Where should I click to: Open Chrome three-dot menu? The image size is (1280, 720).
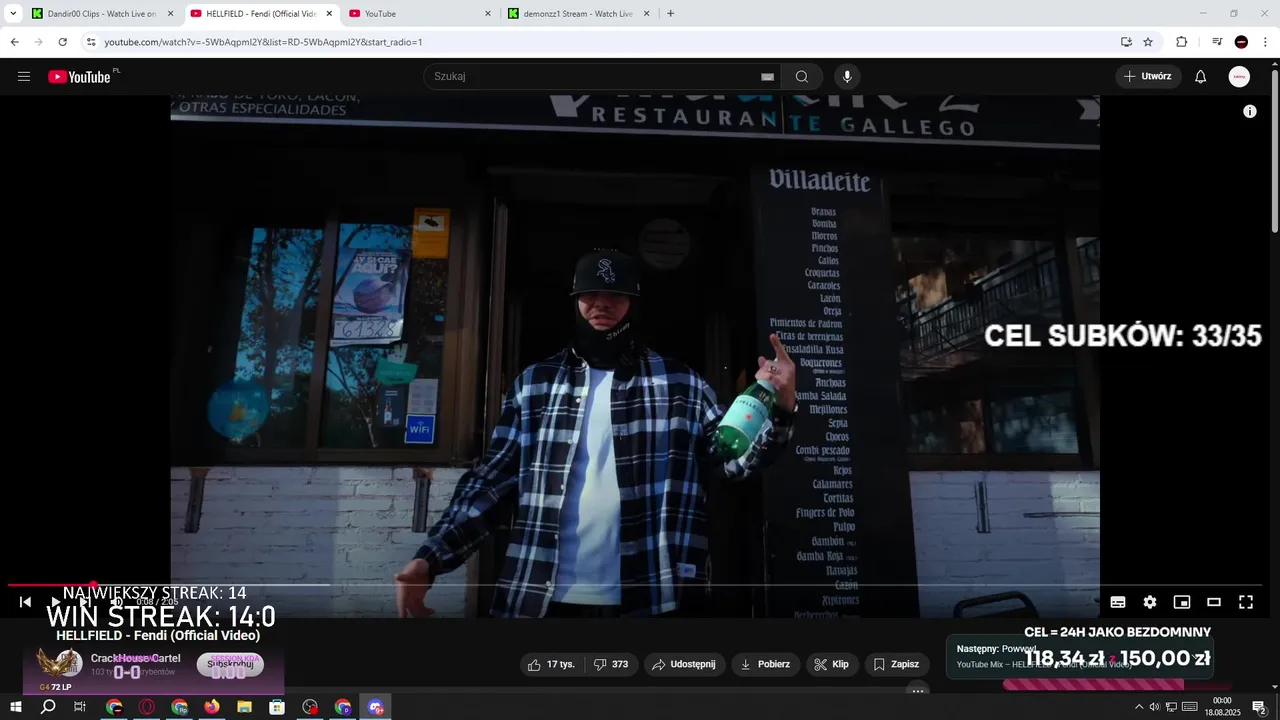click(x=1265, y=42)
